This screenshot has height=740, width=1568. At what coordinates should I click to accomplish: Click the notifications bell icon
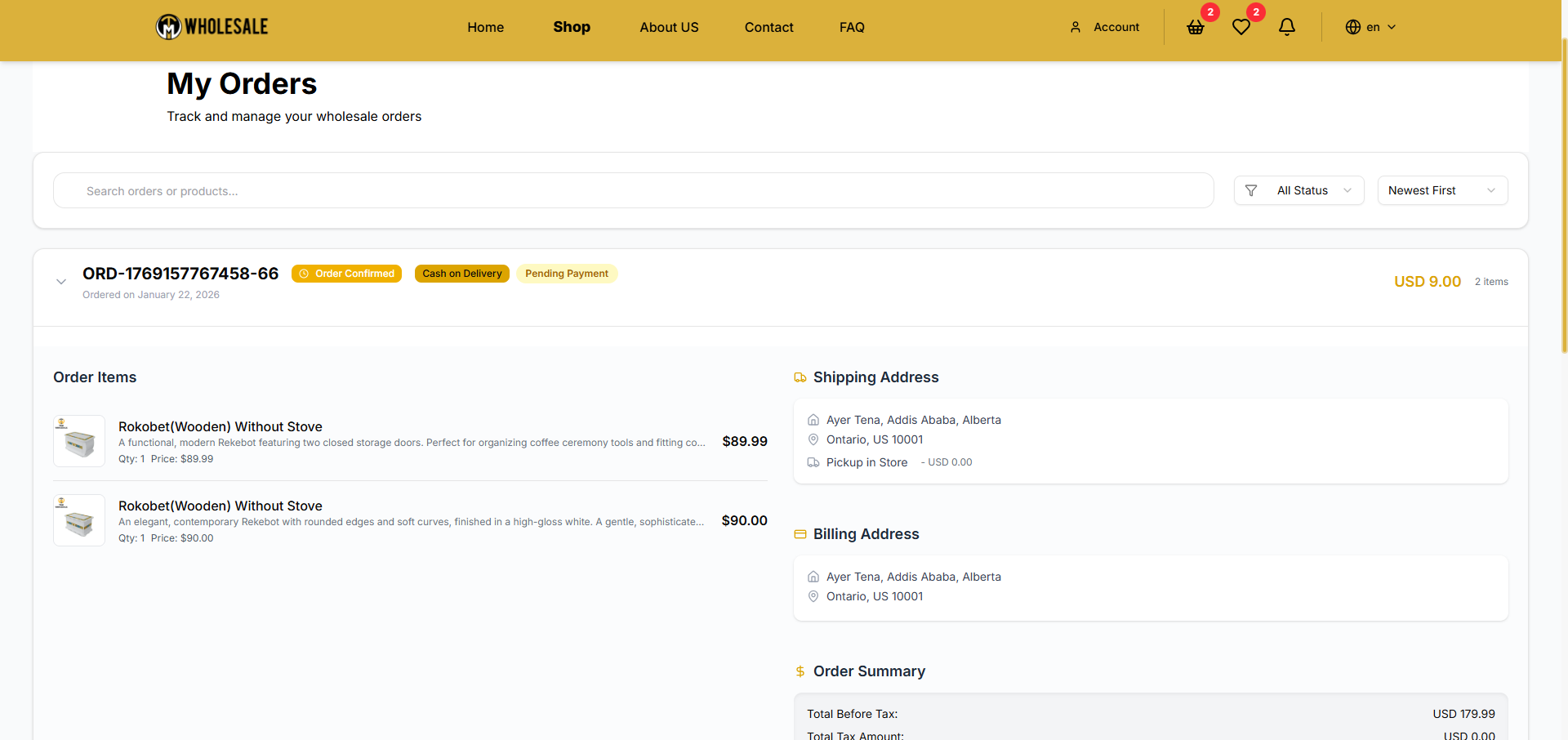click(1287, 27)
